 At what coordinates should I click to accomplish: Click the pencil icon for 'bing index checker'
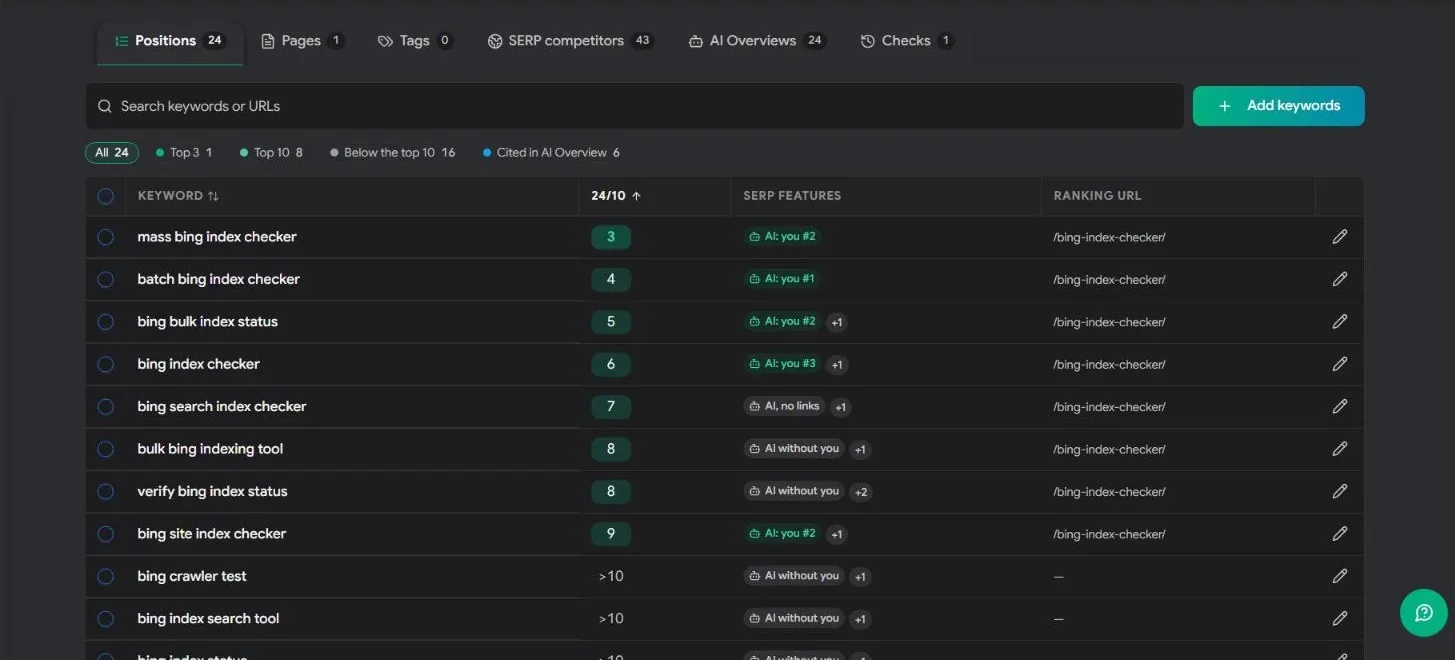[1340, 364]
